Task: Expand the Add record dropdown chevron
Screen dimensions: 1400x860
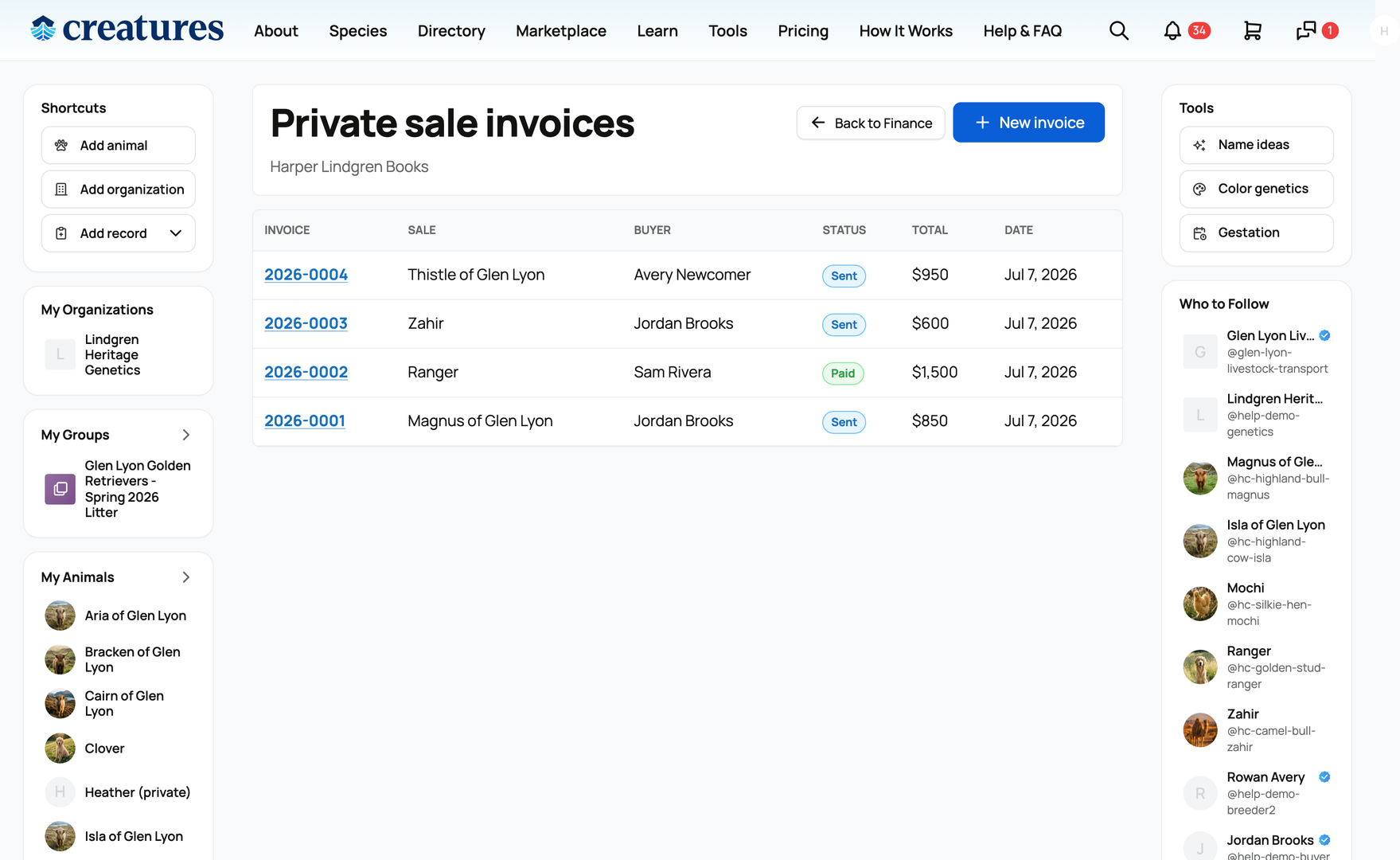Action: point(176,233)
